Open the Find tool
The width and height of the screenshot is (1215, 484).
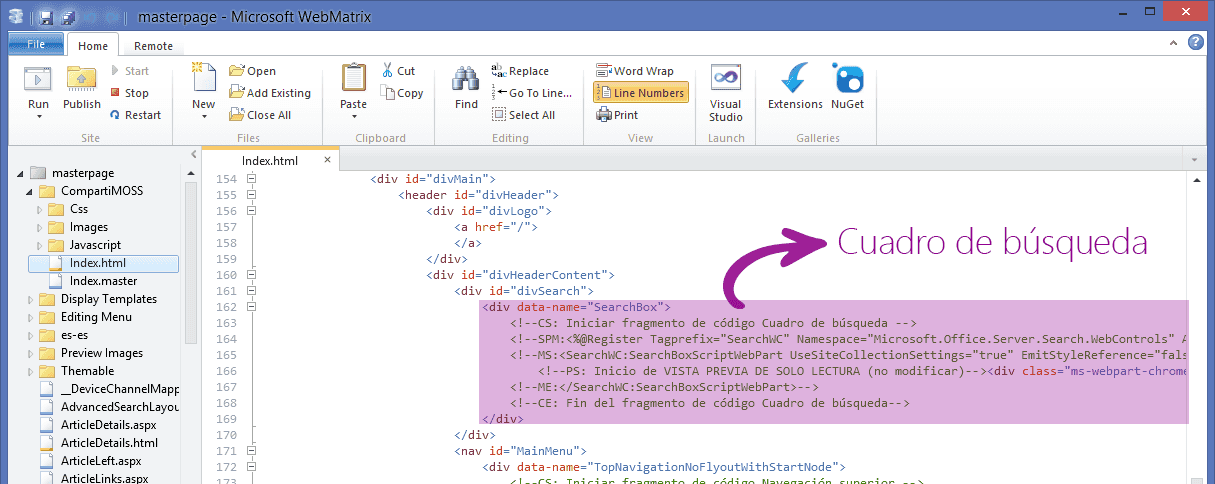[x=466, y=87]
